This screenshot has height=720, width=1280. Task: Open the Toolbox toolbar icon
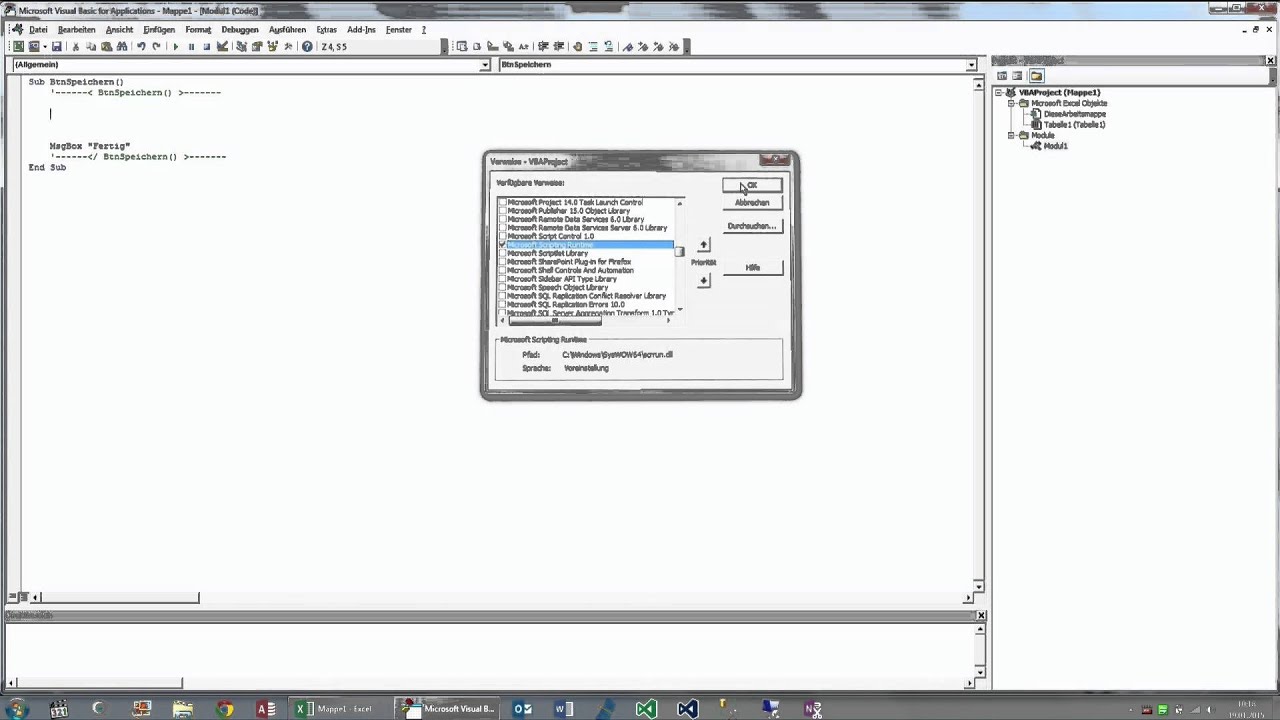click(x=286, y=46)
